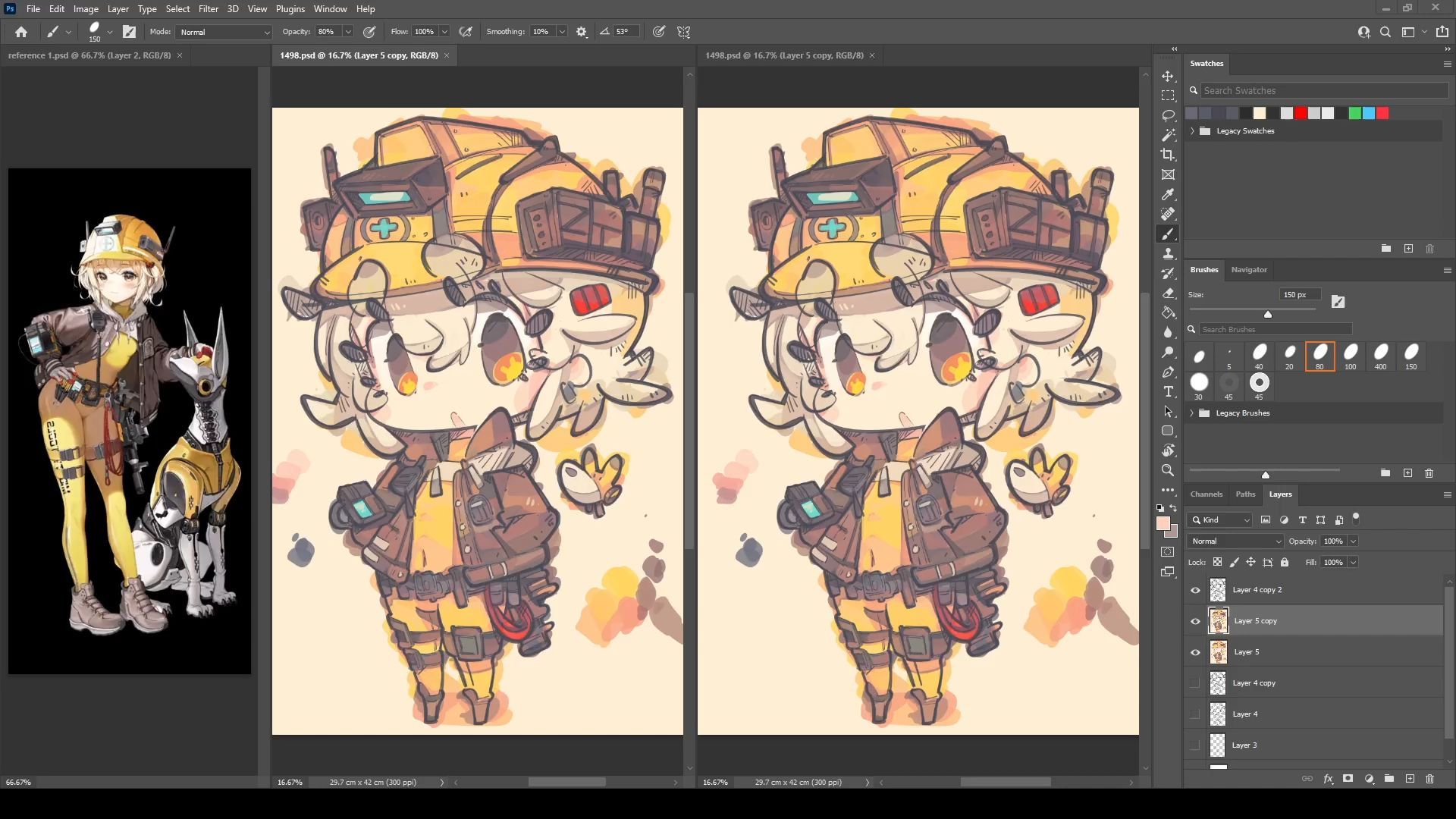
Task: Select the Path Selection tool
Action: click(x=1168, y=411)
